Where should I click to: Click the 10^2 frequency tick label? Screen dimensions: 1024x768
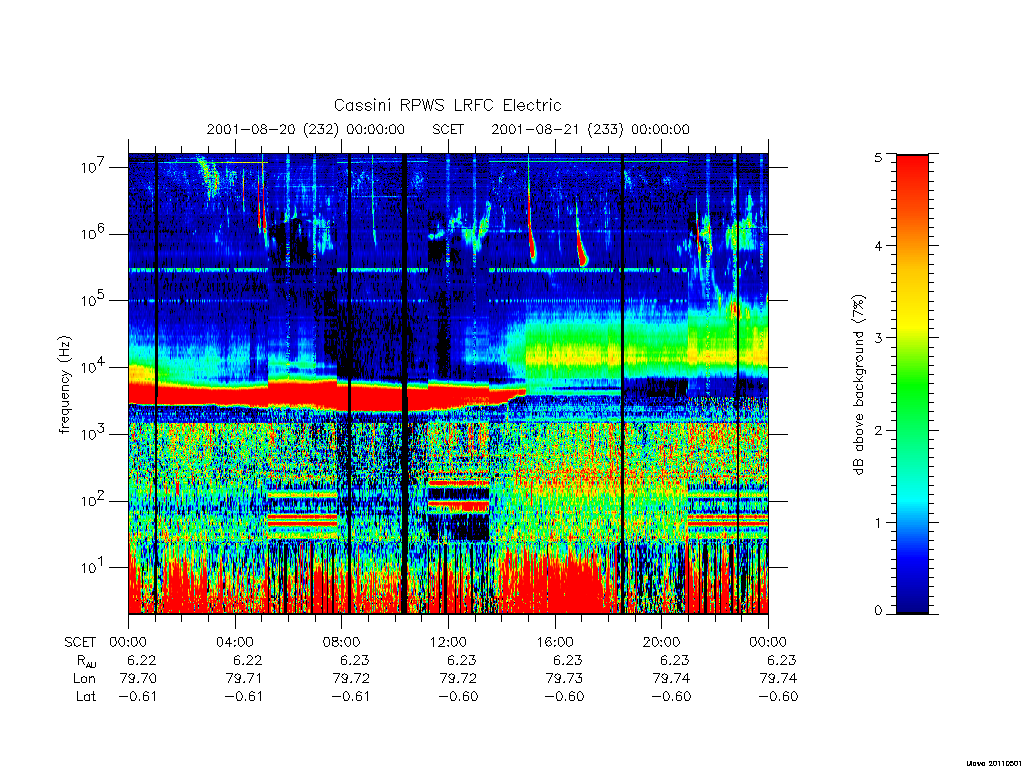tap(94, 501)
